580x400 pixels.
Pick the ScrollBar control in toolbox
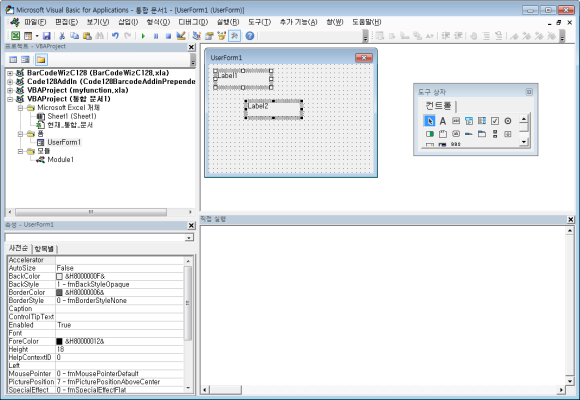pyautogui.click(x=495, y=134)
